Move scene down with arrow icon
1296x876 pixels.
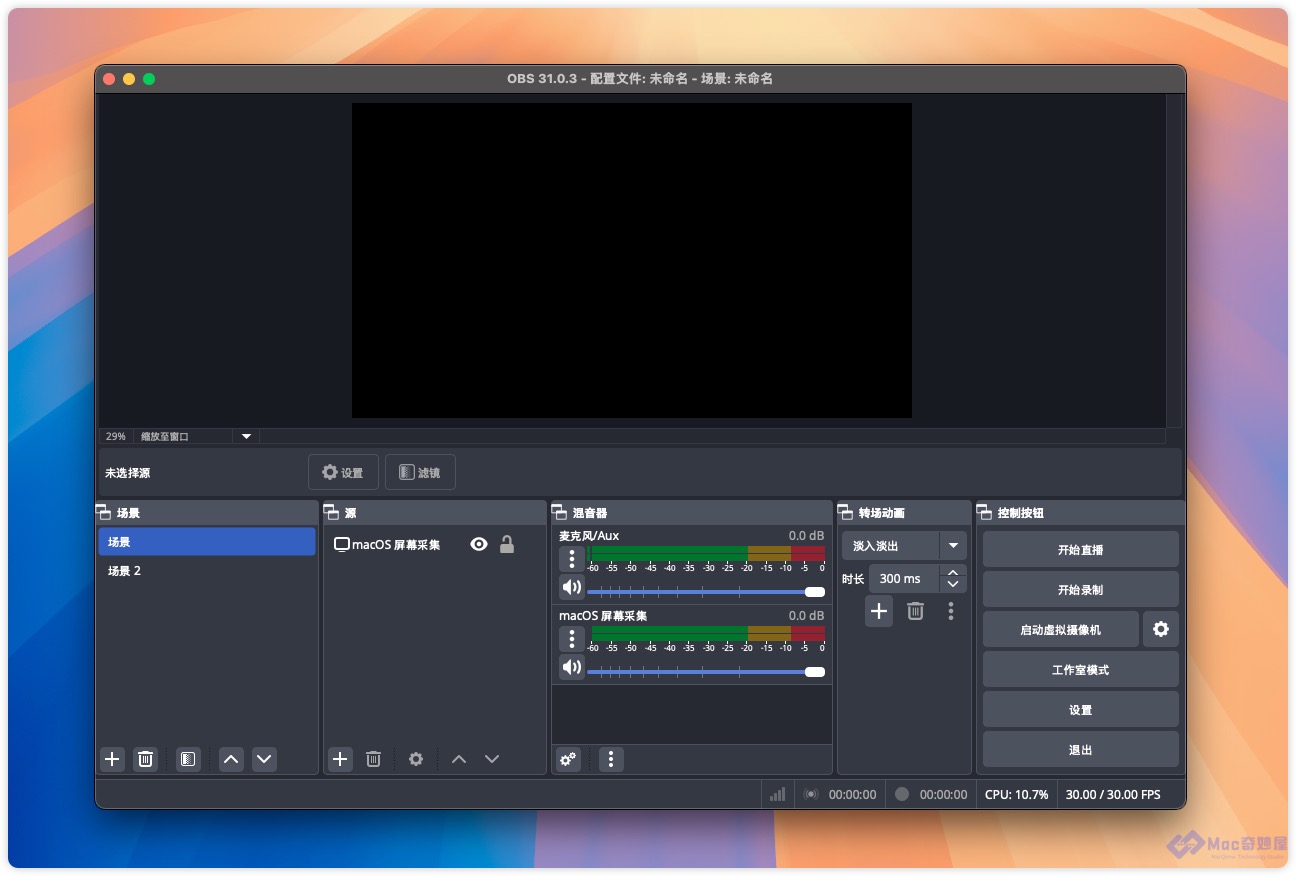point(264,759)
